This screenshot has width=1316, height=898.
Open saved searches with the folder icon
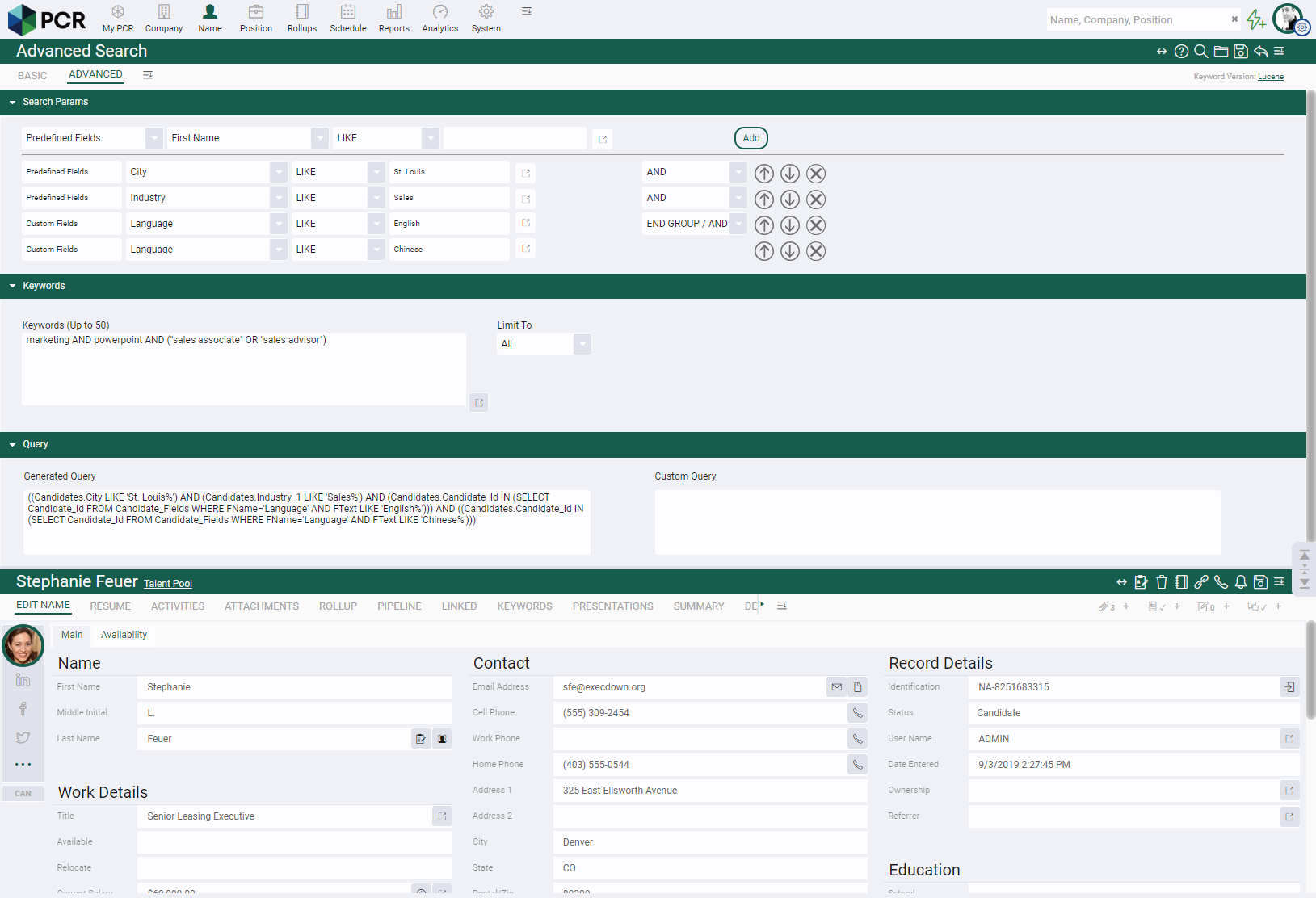(1221, 51)
